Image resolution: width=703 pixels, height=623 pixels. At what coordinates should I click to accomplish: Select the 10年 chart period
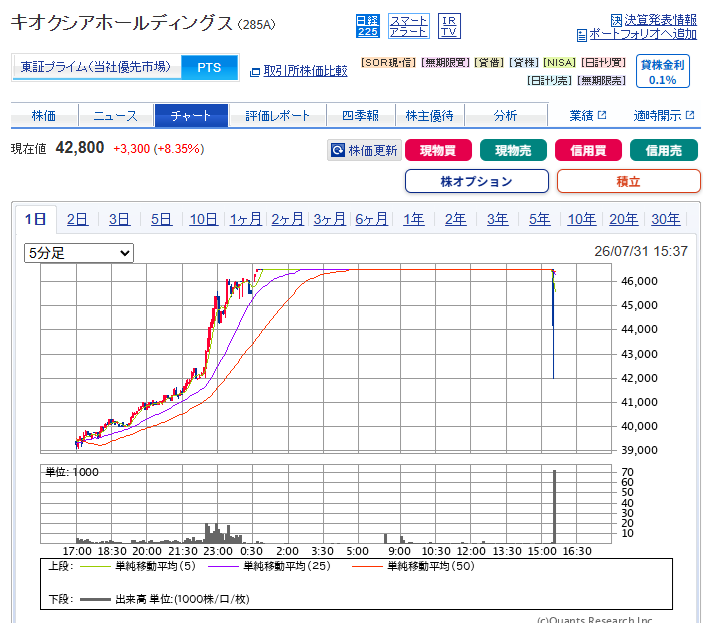[581, 219]
